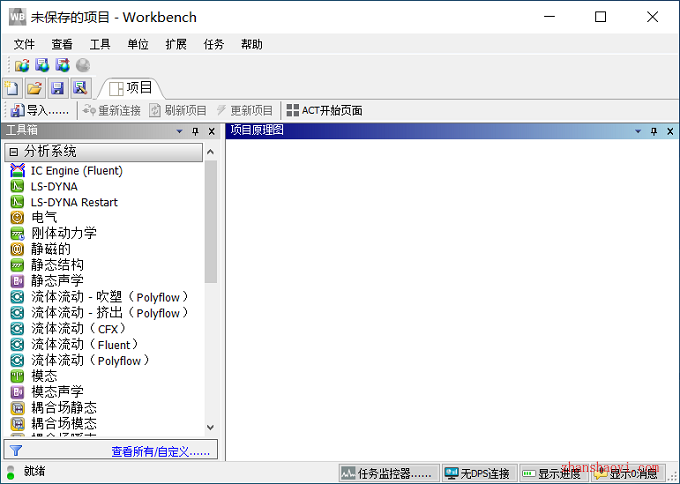
Task: Click 显示0消息 status button
Action: 627,474
